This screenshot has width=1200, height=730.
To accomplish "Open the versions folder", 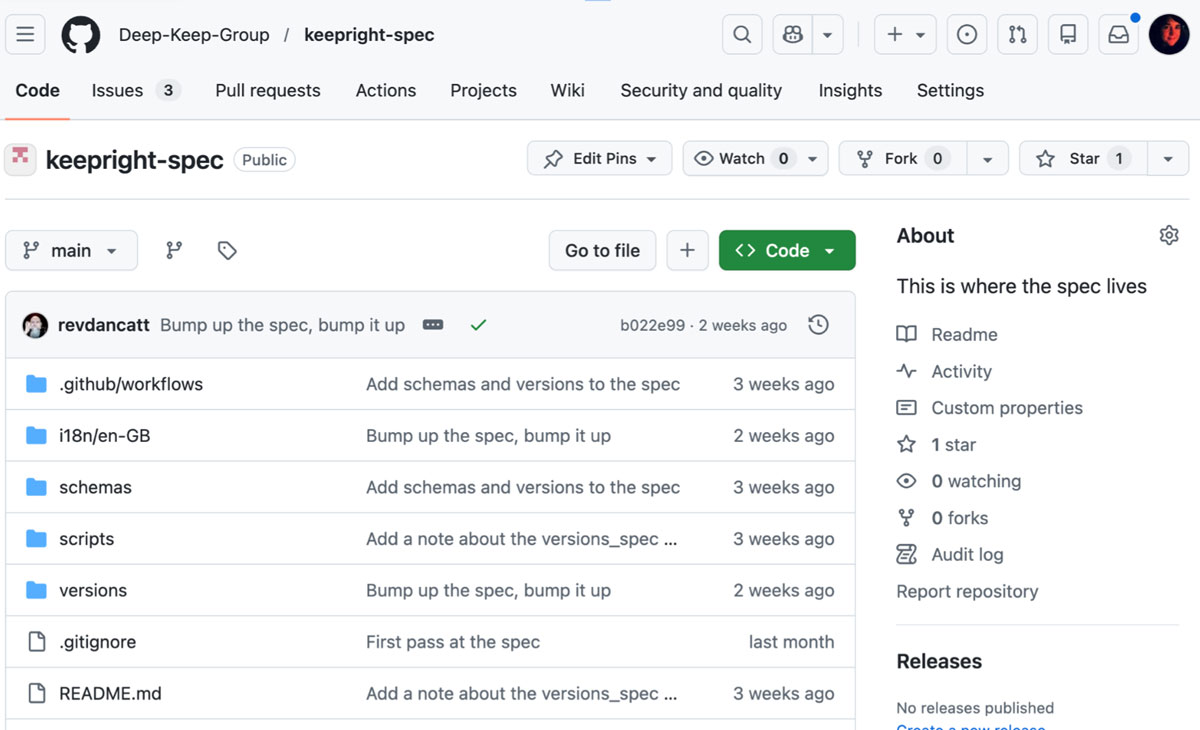I will (x=93, y=590).
